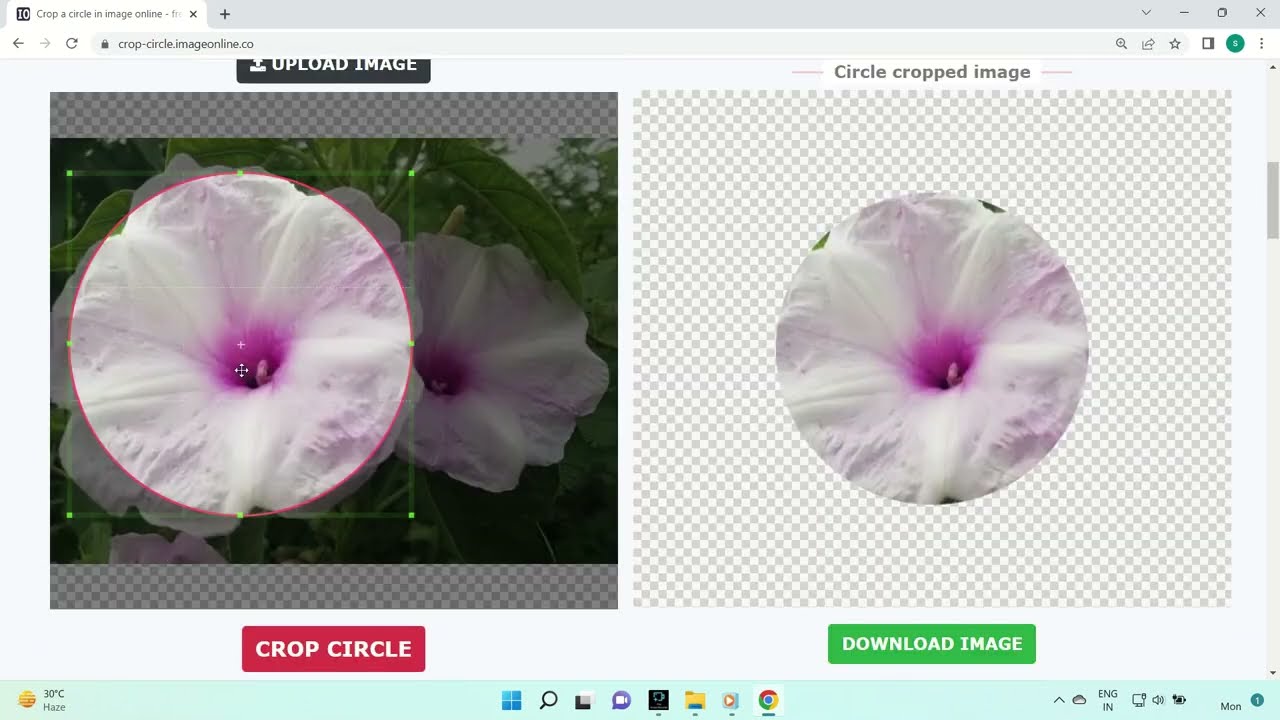Click the bottom-middle crop handle
Viewport: 1280px width, 720px height.
click(240, 515)
